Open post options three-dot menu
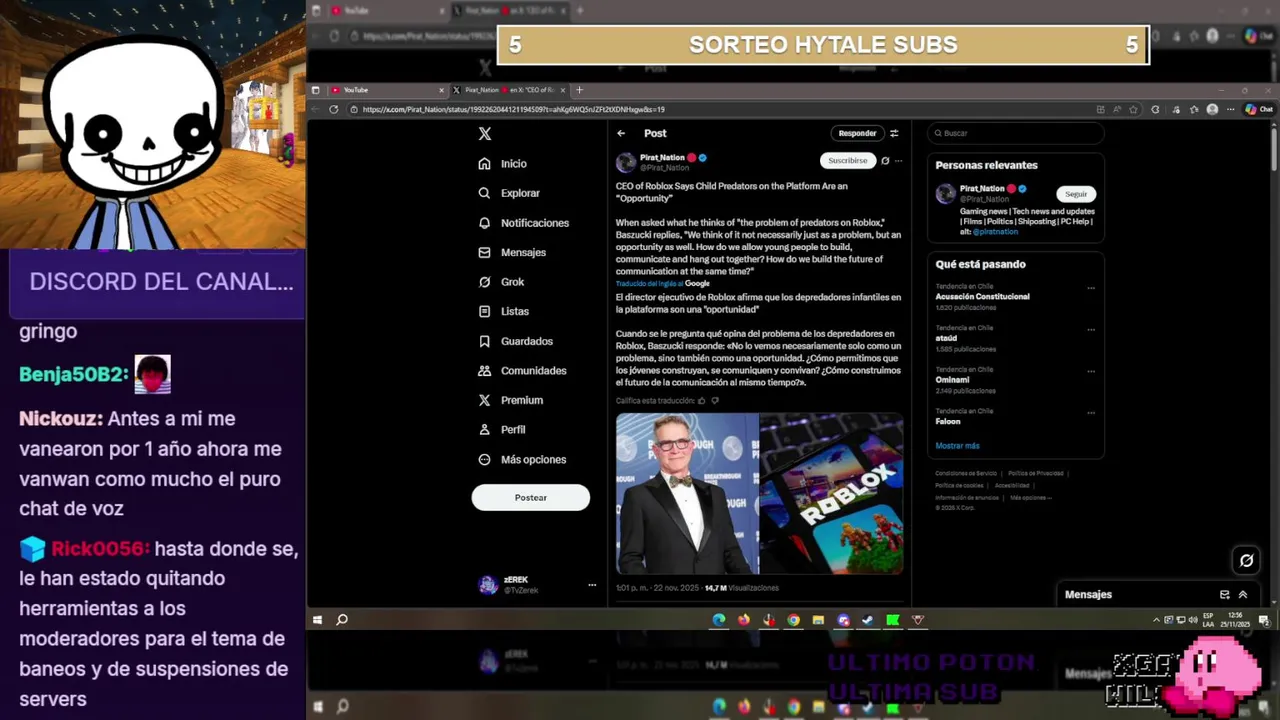 click(898, 160)
